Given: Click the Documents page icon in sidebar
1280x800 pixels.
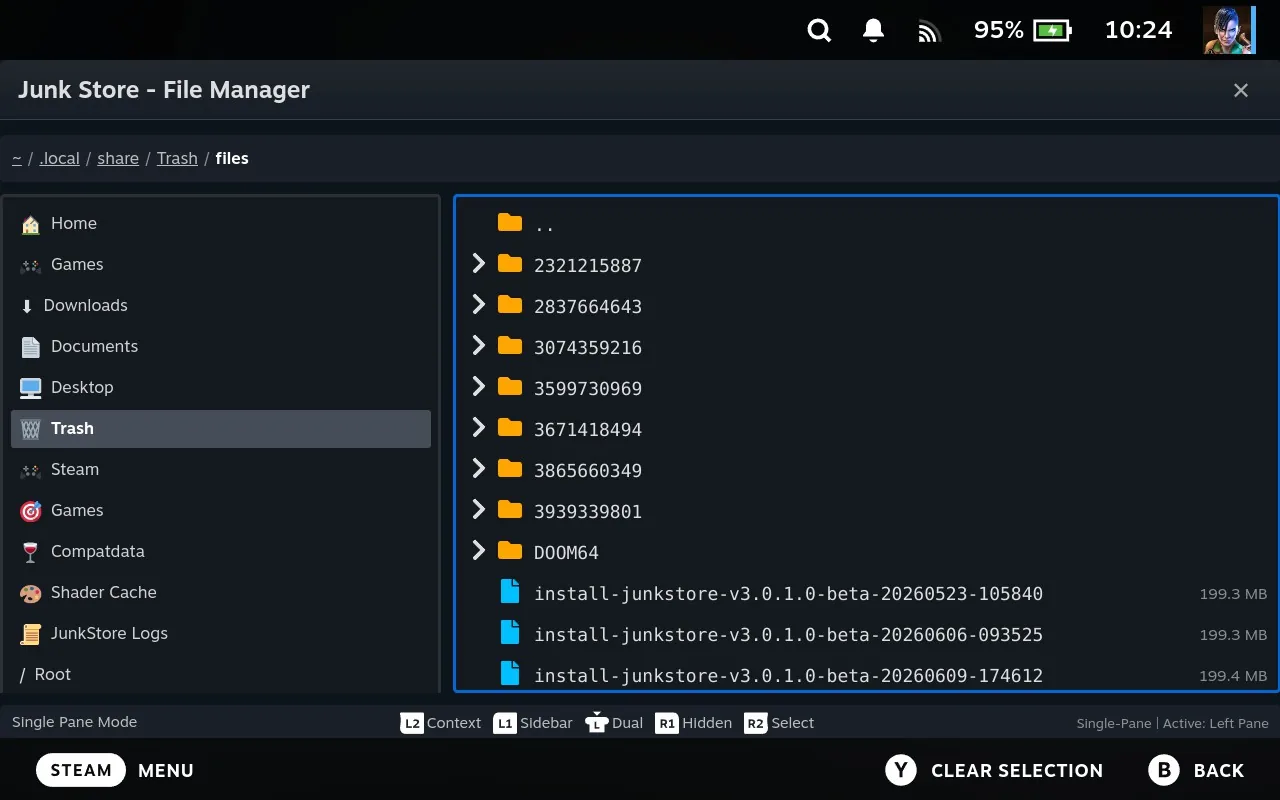Looking at the screenshot, I should click(x=31, y=347).
